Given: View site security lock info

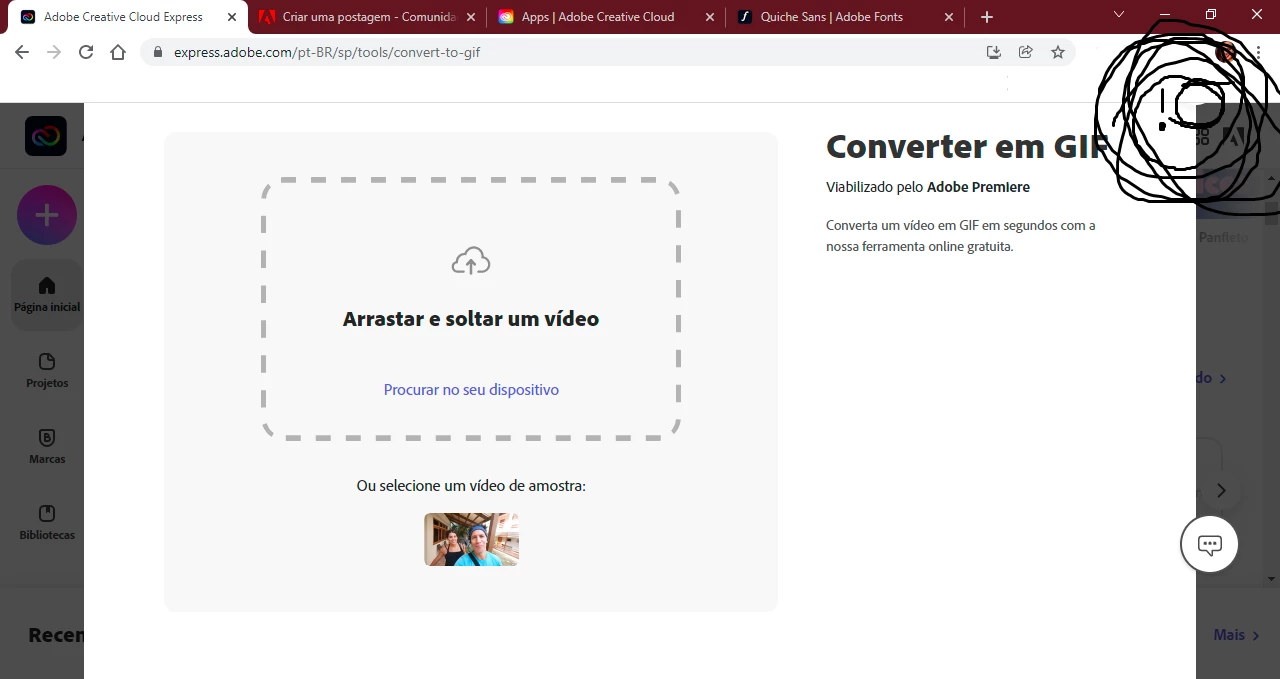Looking at the screenshot, I should 157,52.
